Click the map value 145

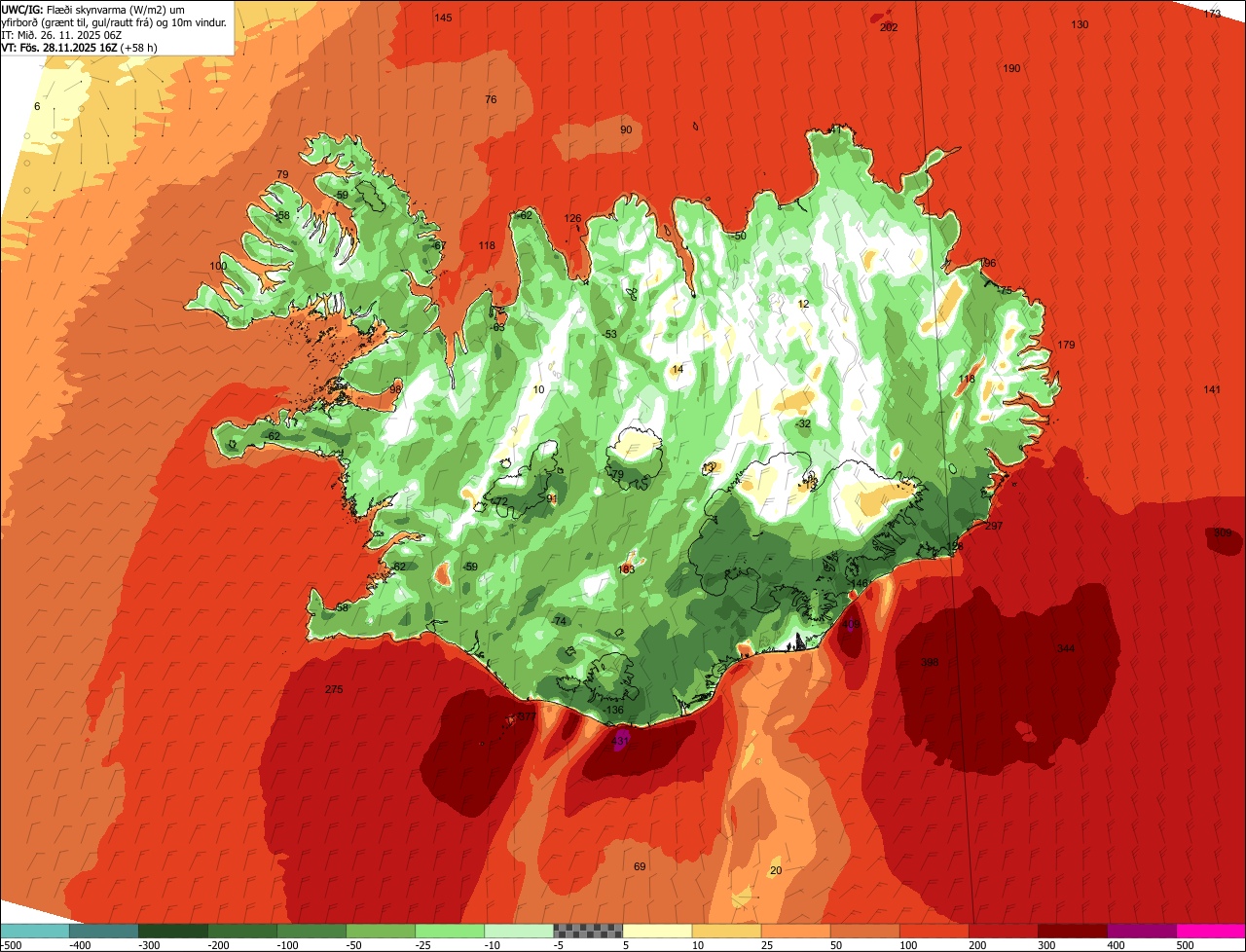tap(443, 18)
